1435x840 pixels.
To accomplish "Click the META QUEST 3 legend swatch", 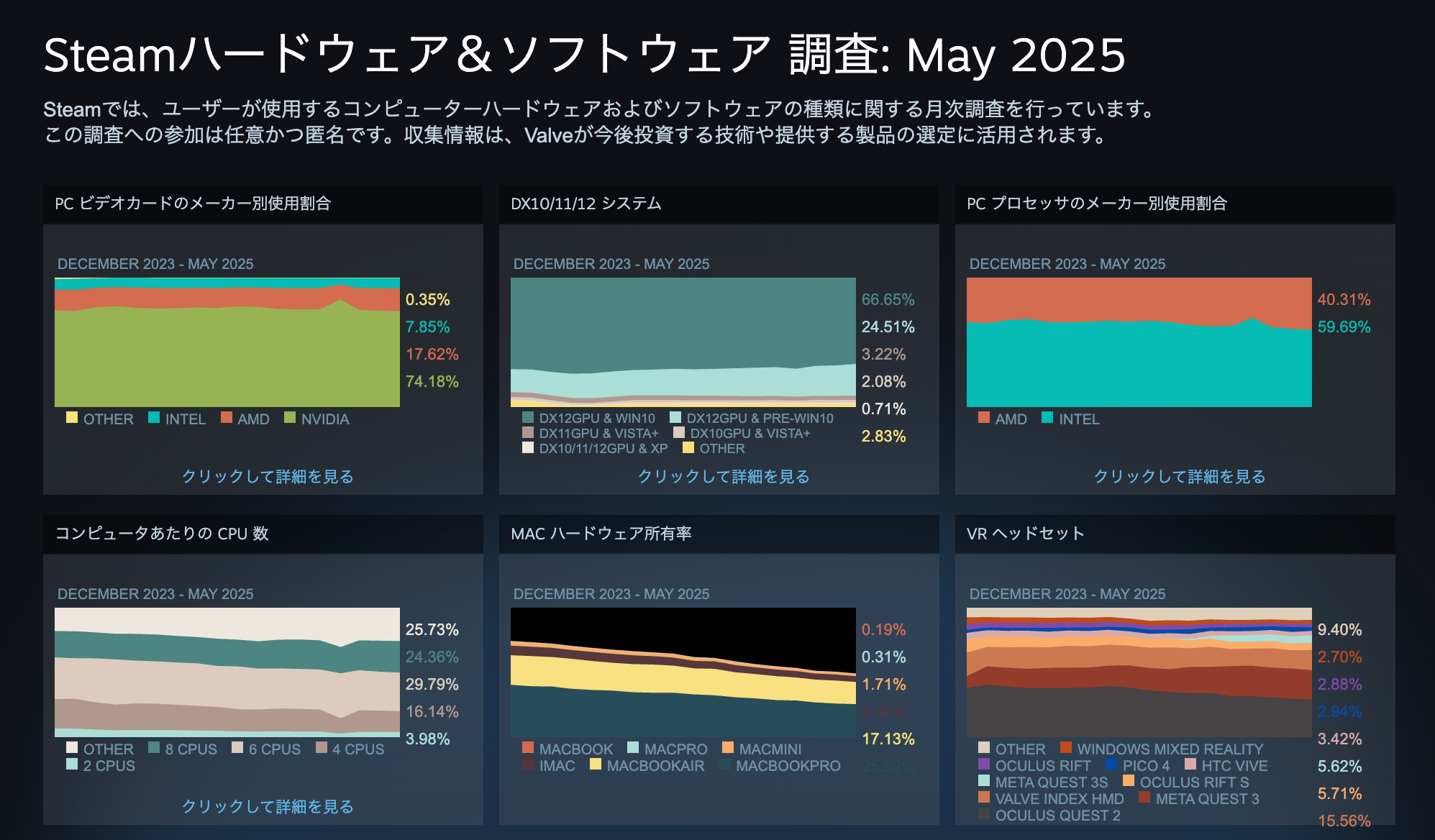I will (x=1144, y=797).
